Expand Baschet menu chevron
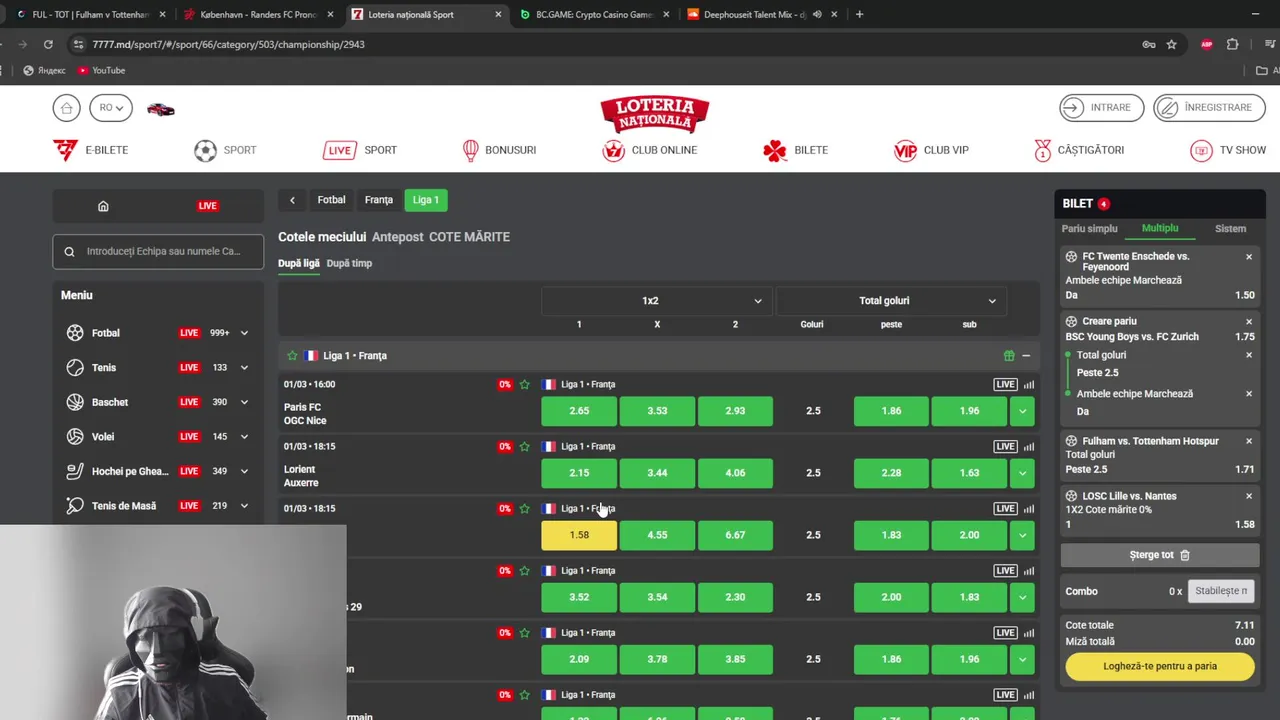 (244, 402)
